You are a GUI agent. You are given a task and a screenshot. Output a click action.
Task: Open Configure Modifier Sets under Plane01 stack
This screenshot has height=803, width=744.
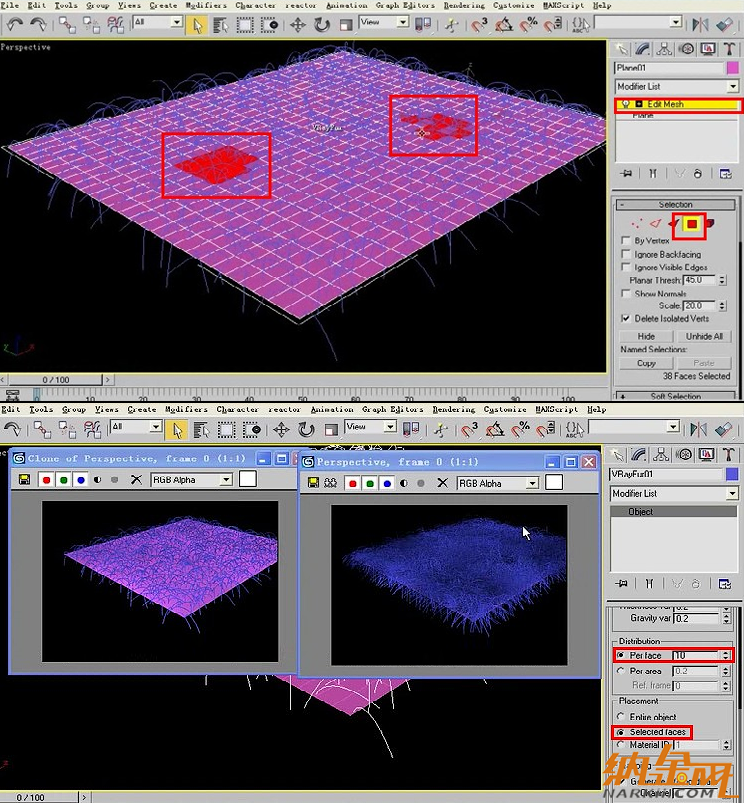click(x=725, y=174)
